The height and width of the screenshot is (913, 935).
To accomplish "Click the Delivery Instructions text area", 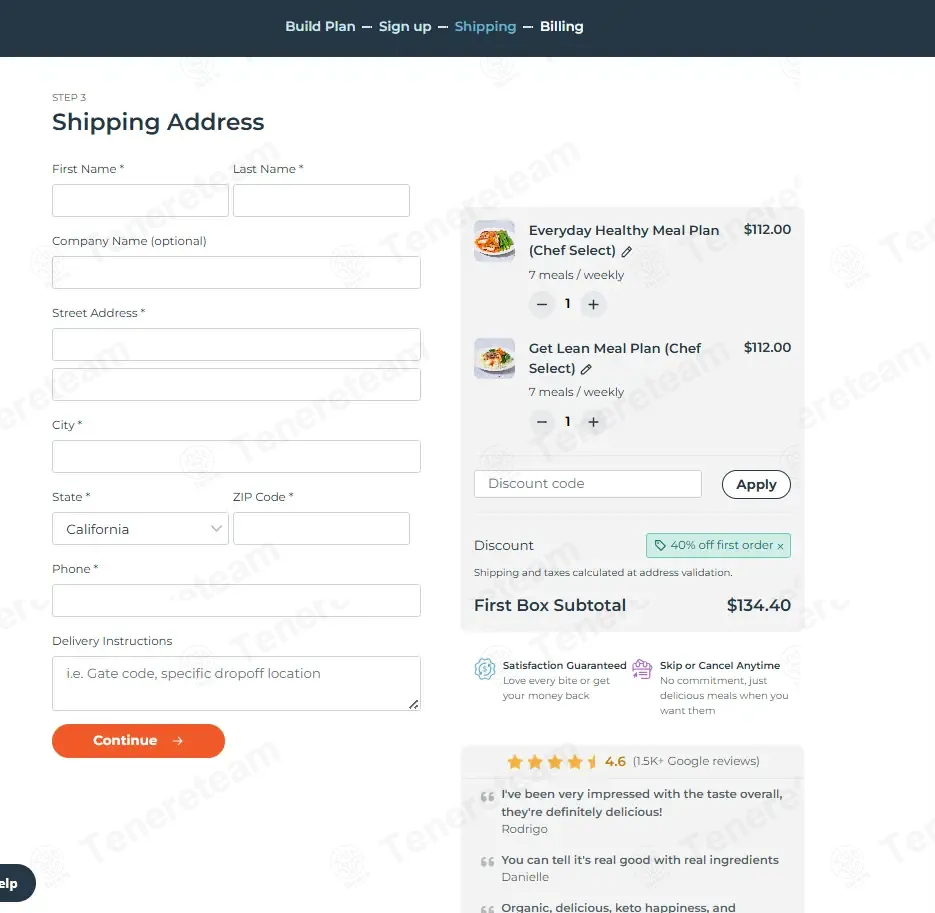I will pyautogui.click(x=236, y=683).
